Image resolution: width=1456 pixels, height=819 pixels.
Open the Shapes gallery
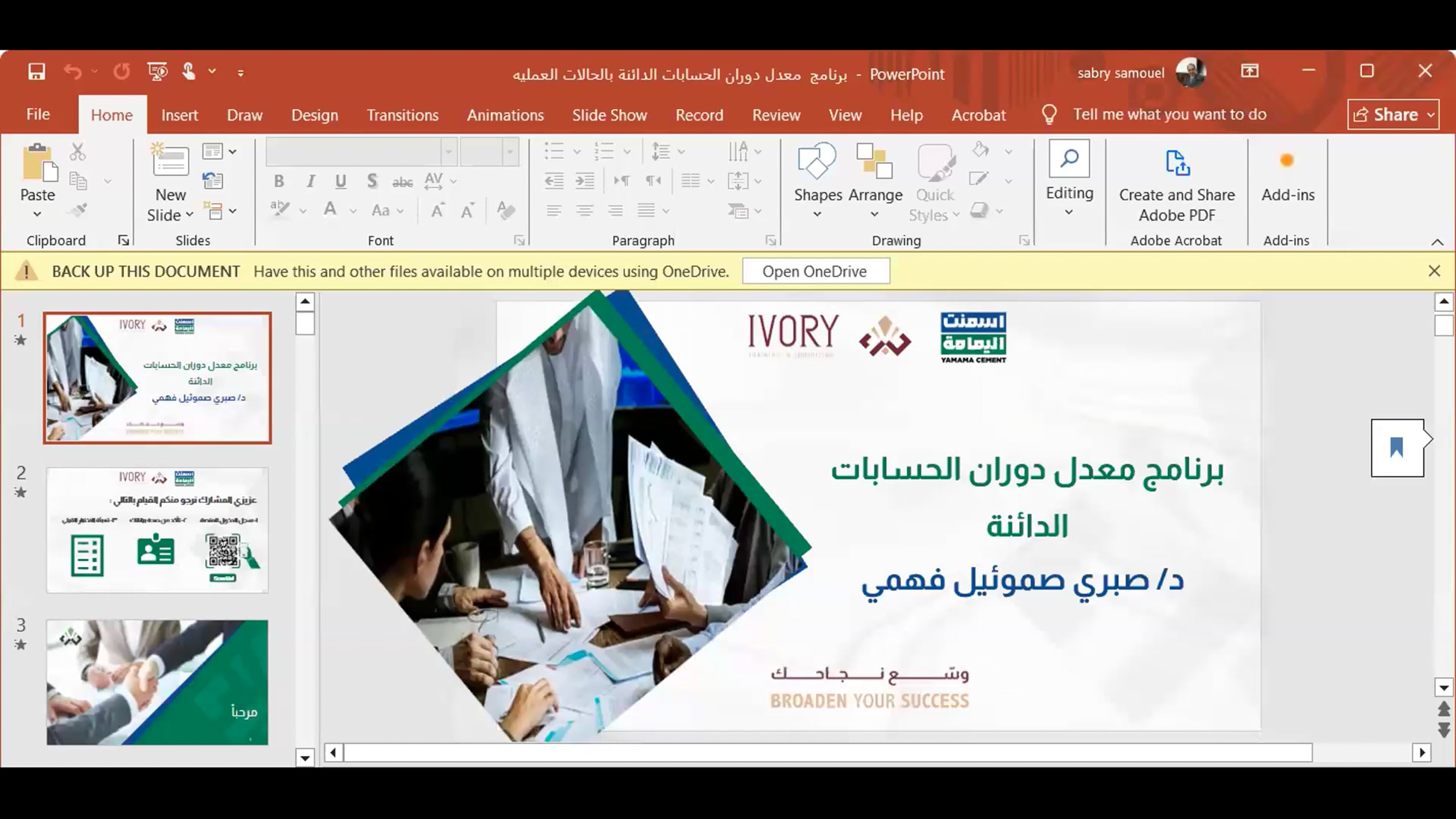pyautogui.click(x=817, y=181)
